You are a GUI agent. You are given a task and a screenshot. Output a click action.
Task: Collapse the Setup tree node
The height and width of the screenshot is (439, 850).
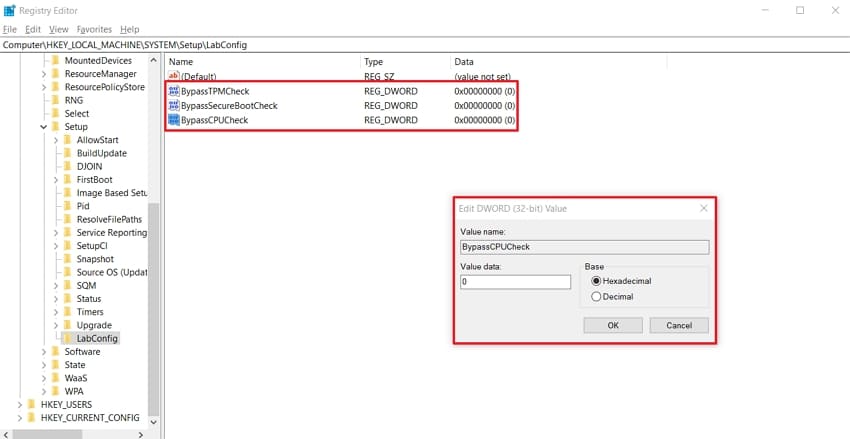pyautogui.click(x=44, y=127)
